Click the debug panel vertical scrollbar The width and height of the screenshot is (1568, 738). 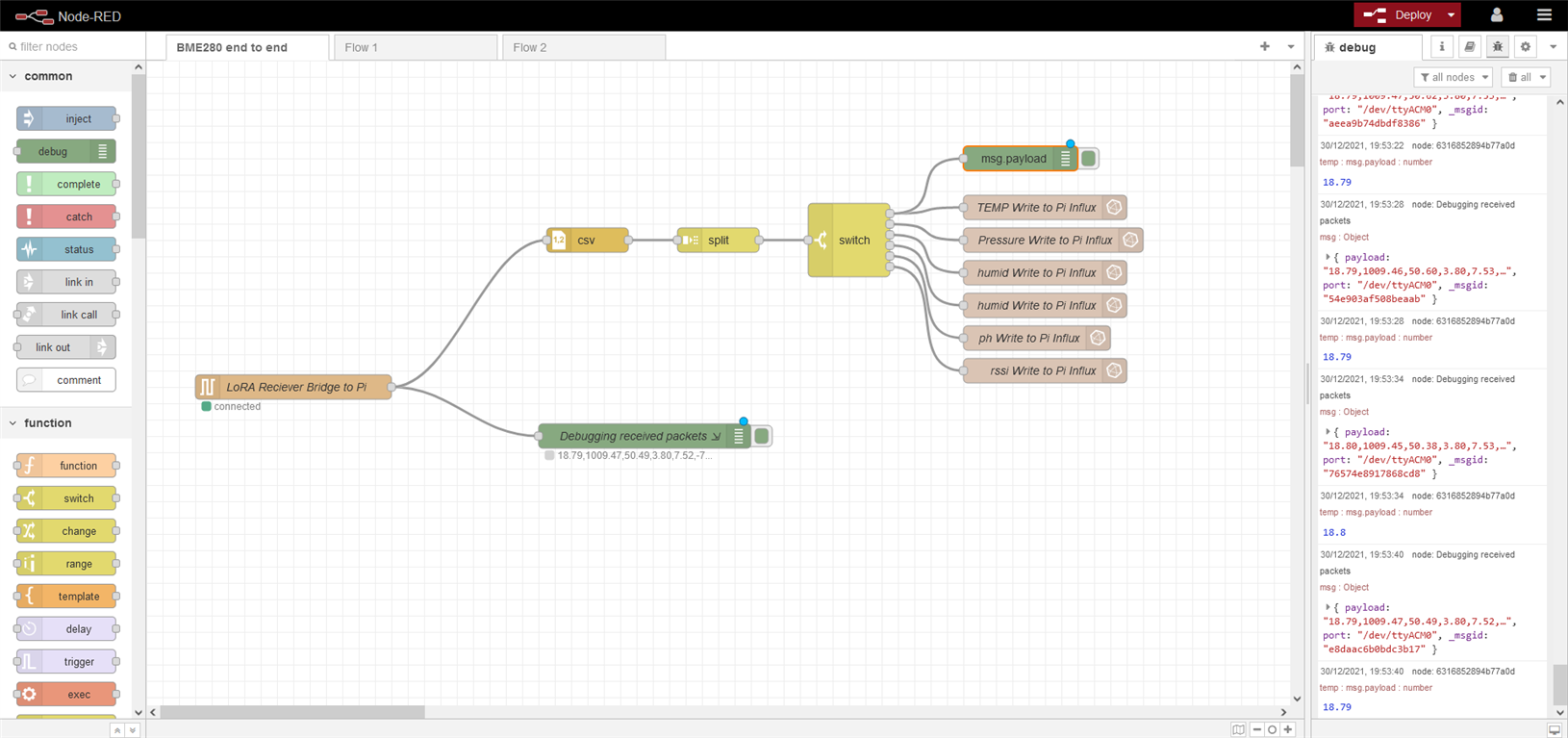1559,685
